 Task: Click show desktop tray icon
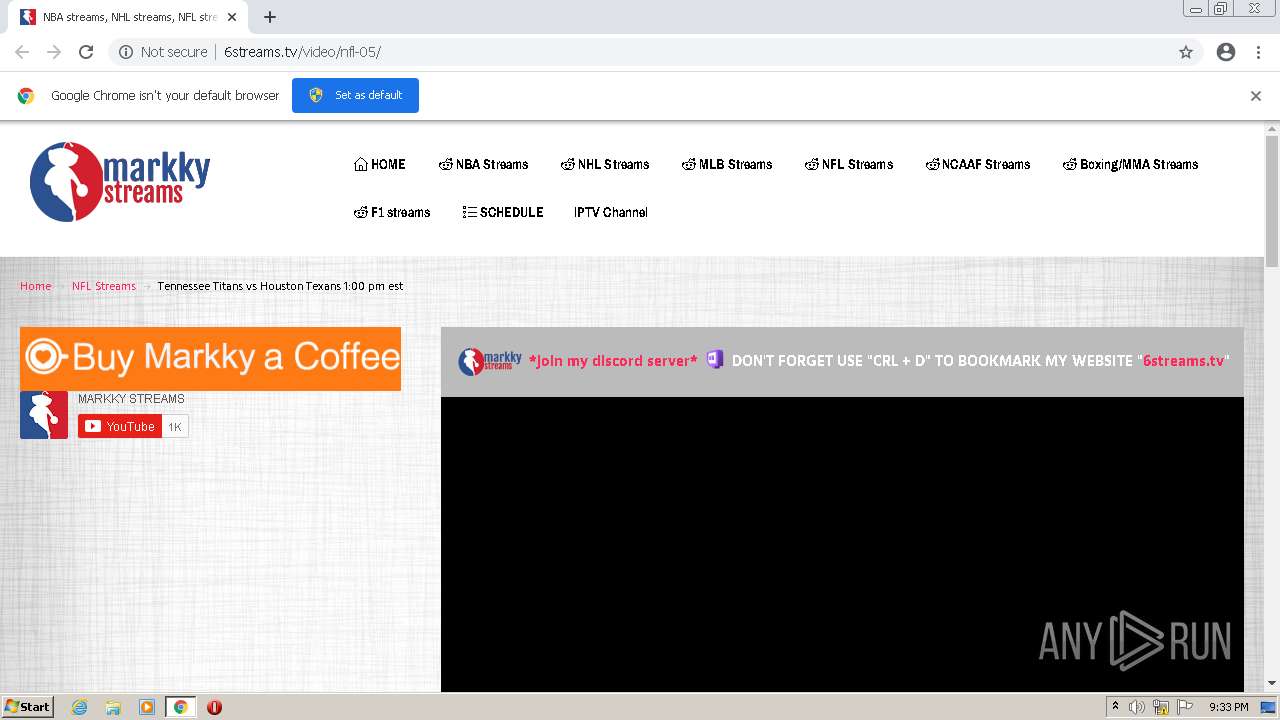point(1269,707)
